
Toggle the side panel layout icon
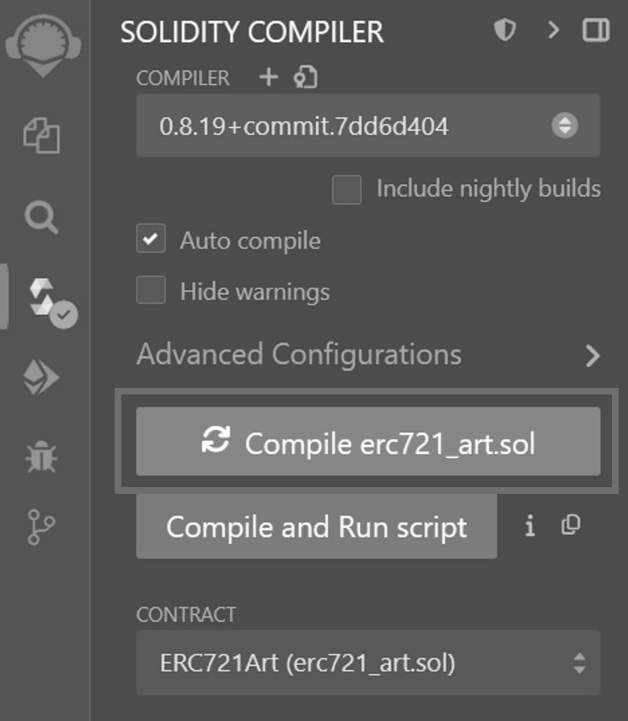click(x=596, y=30)
